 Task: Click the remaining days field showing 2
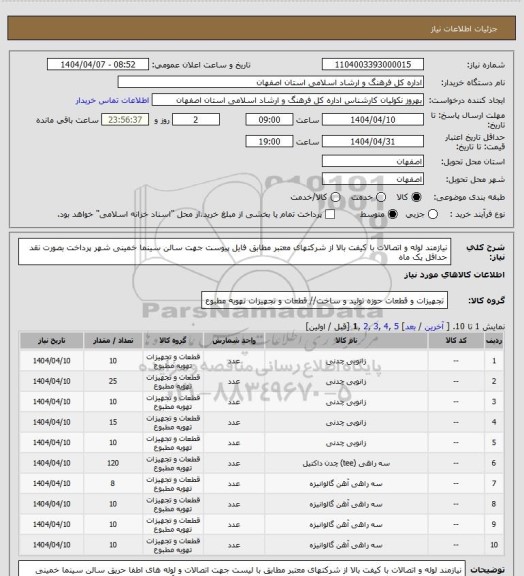(x=196, y=120)
